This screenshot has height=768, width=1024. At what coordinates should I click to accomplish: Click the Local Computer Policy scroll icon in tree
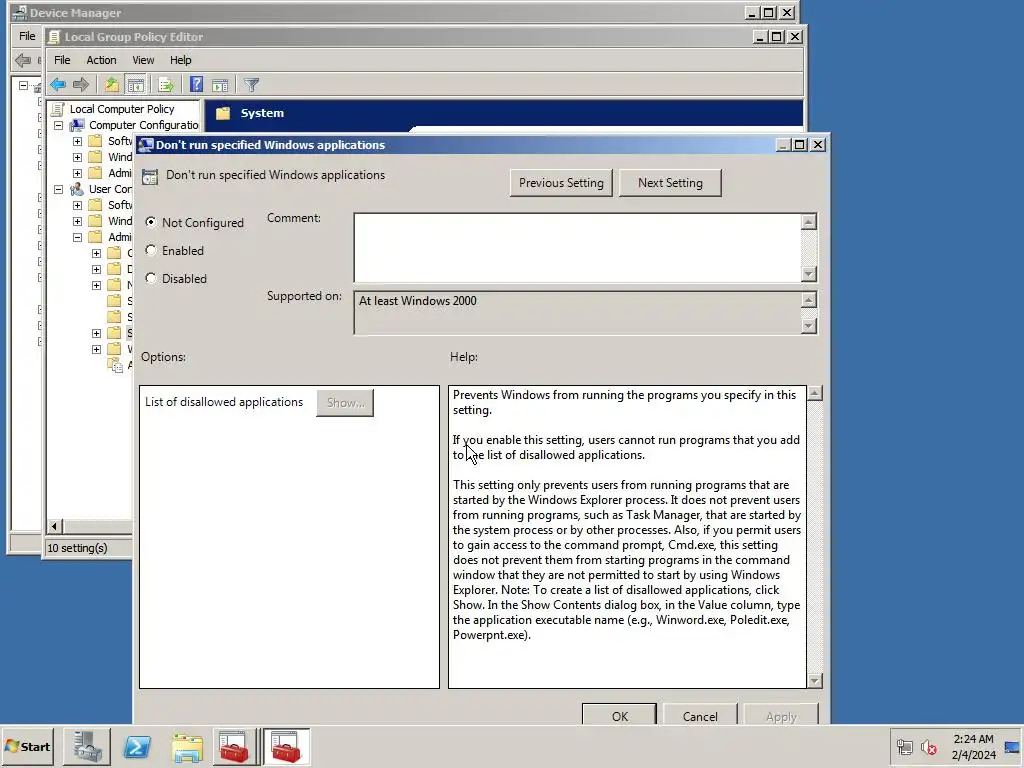tap(58, 109)
